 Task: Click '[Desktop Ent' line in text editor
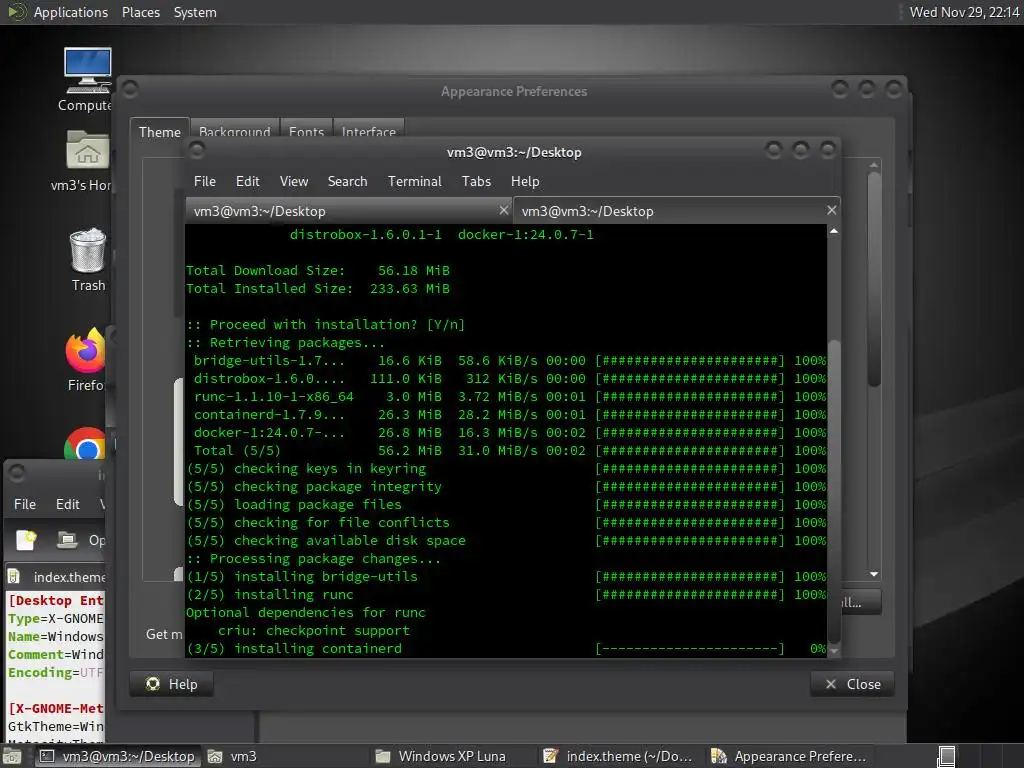[x=56, y=600]
